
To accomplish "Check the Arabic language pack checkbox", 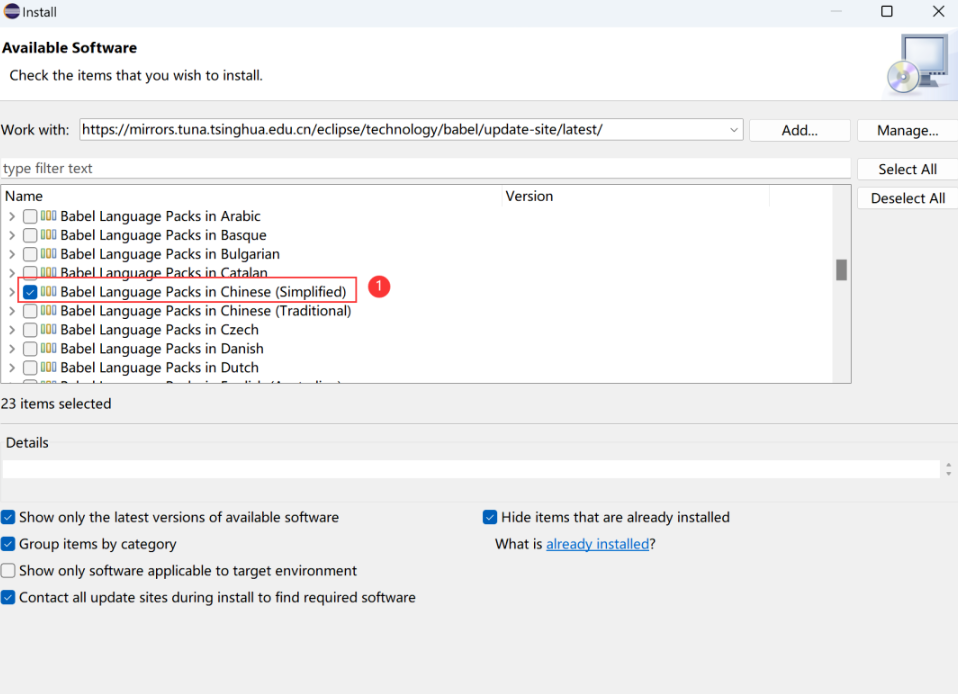I will [30, 216].
